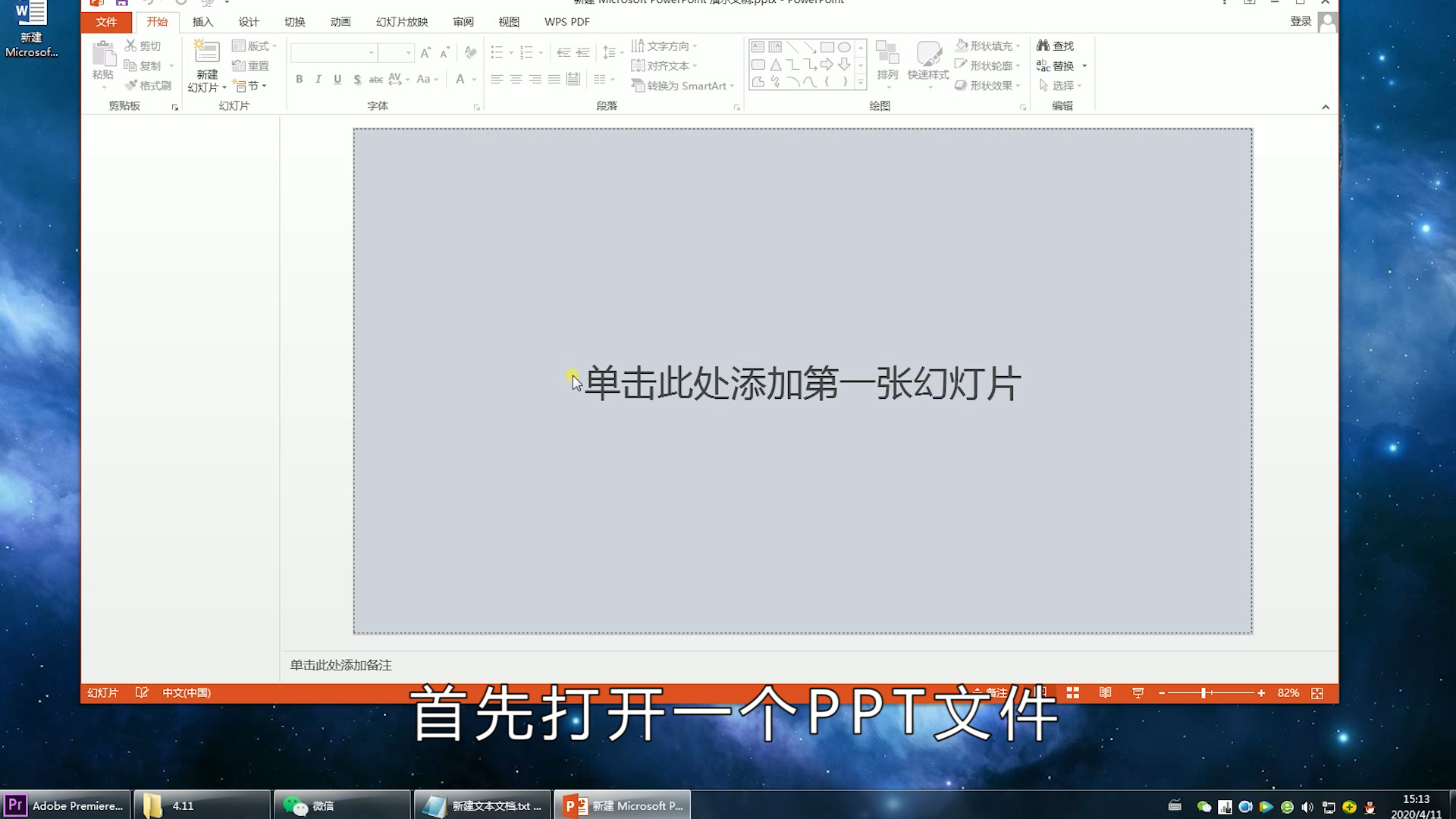1456x819 pixels.
Task: Fit slide to window icon
Action: tap(1317, 693)
